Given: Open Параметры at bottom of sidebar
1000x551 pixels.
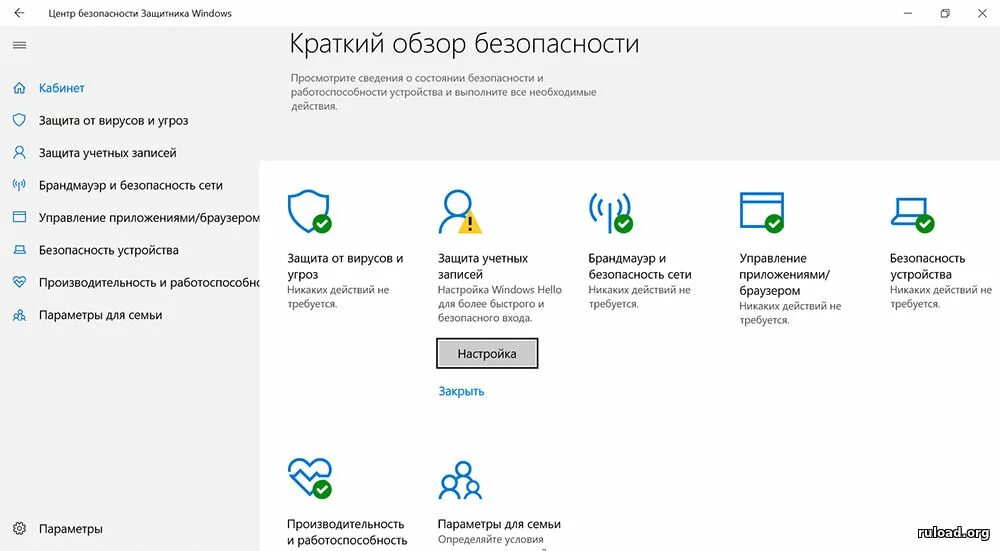Looking at the screenshot, I should (x=71, y=529).
